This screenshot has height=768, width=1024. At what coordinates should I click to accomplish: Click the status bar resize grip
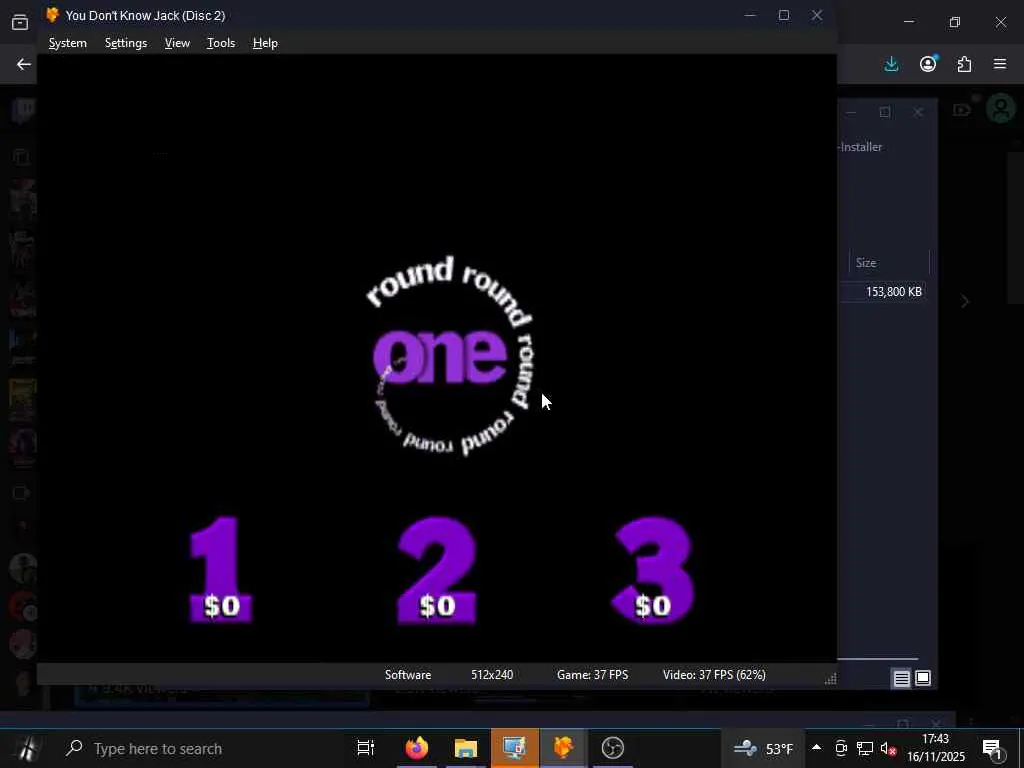[x=830, y=679]
